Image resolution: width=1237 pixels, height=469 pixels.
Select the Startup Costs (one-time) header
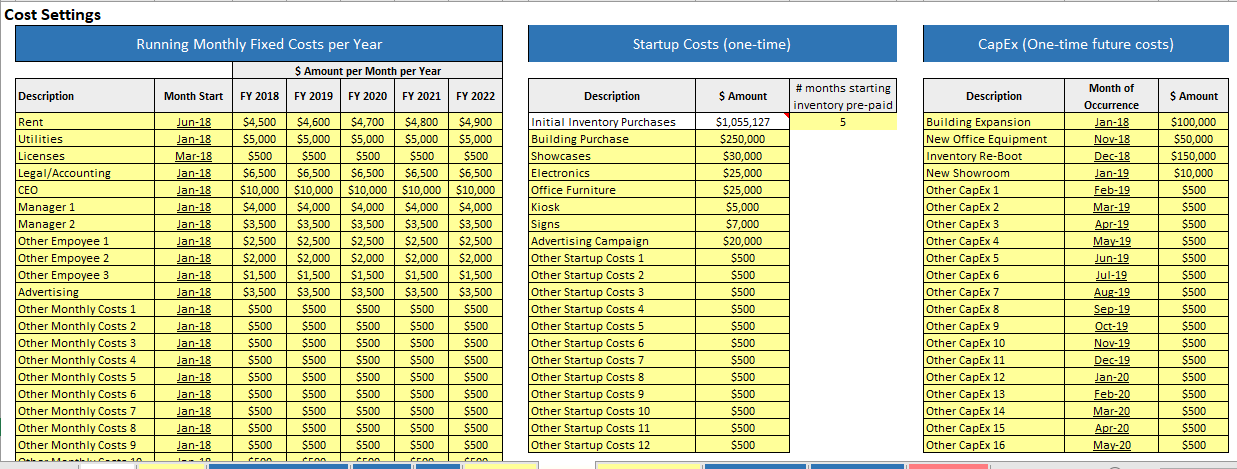(x=711, y=44)
